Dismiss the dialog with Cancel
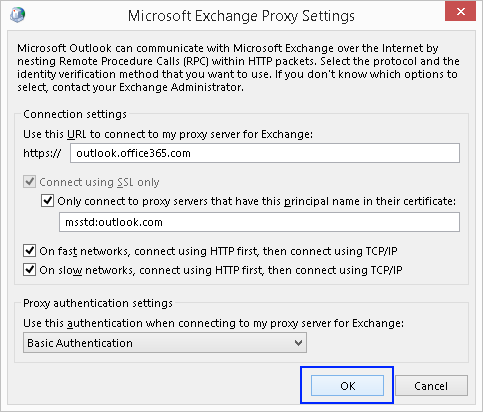483x412 pixels. (x=431, y=386)
